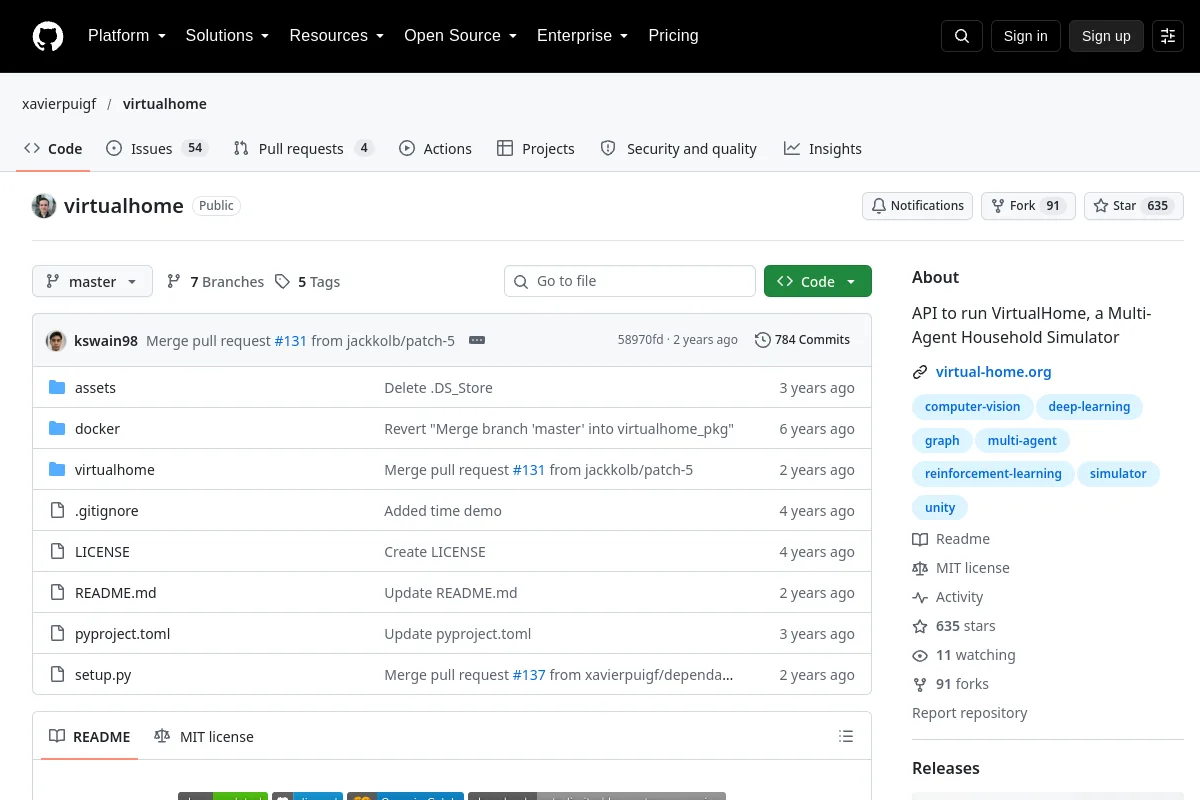Select the deep-learning topic tag
1200x800 pixels.
click(1089, 407)
